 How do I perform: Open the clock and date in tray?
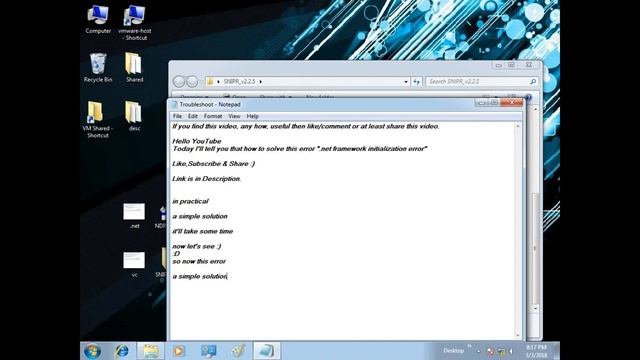coord(536,351)
